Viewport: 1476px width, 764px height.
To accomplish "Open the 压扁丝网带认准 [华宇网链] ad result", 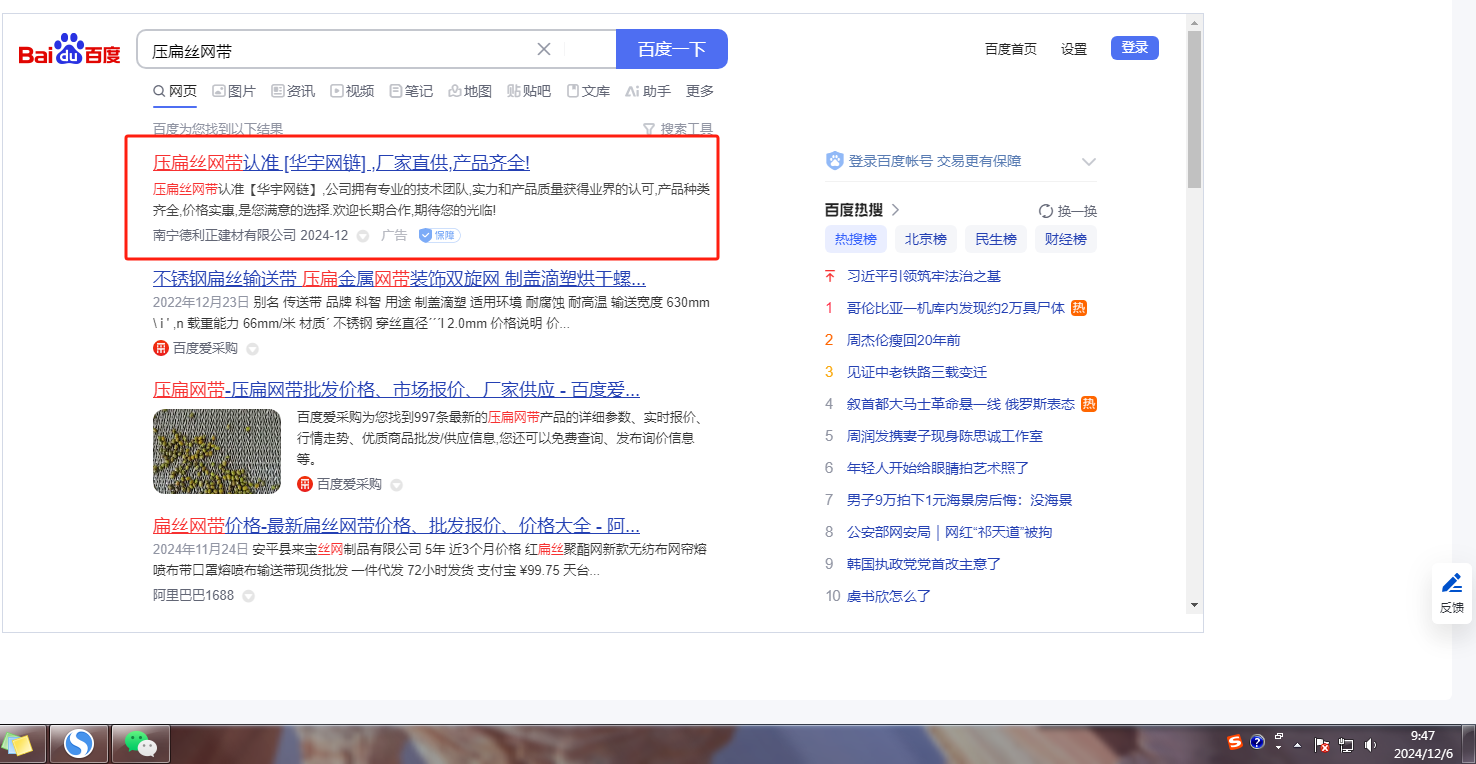I will pyautogui.click(x=341, y=163).
